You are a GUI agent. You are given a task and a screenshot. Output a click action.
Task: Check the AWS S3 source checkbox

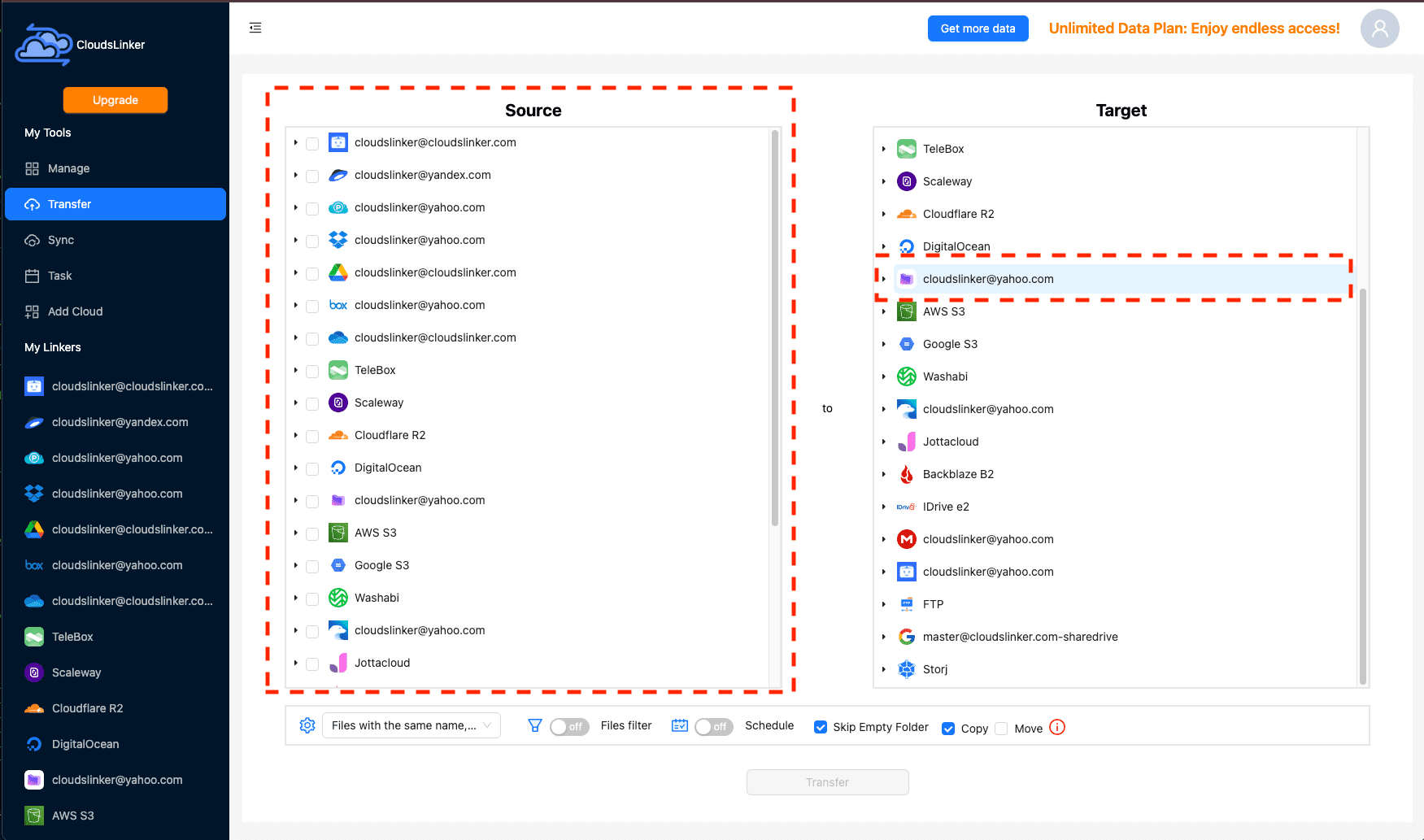[312, 533]
